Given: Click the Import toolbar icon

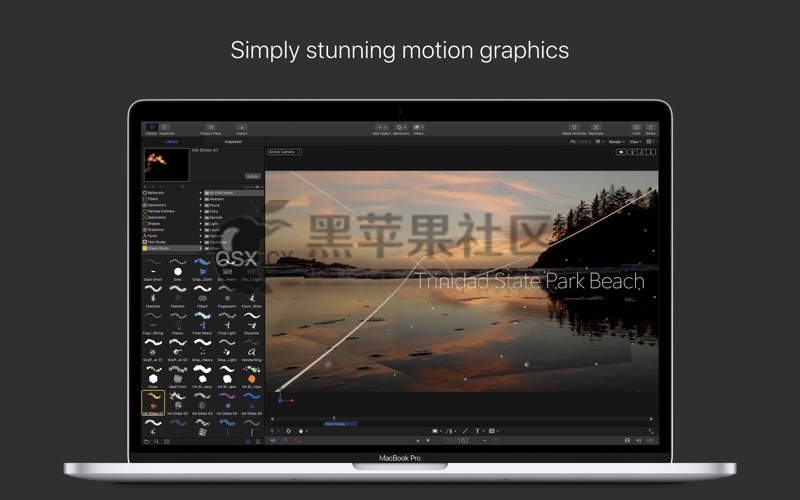Looking at the screenshot, I should 242,129.
